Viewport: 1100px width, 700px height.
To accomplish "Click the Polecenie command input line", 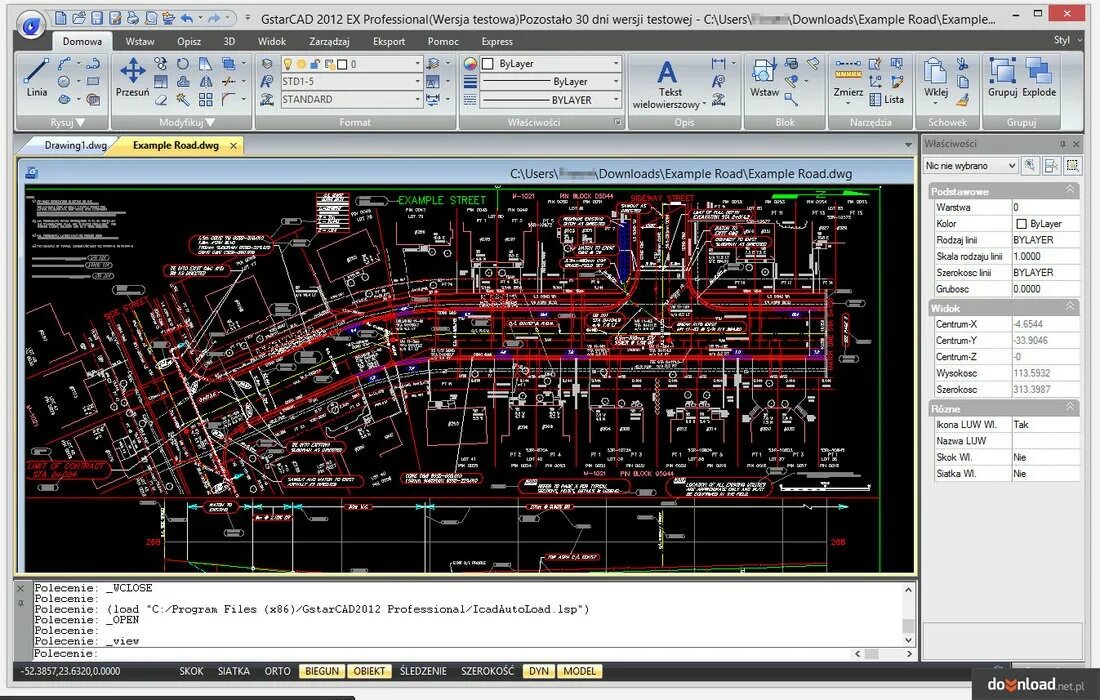I will coord(463,653).
